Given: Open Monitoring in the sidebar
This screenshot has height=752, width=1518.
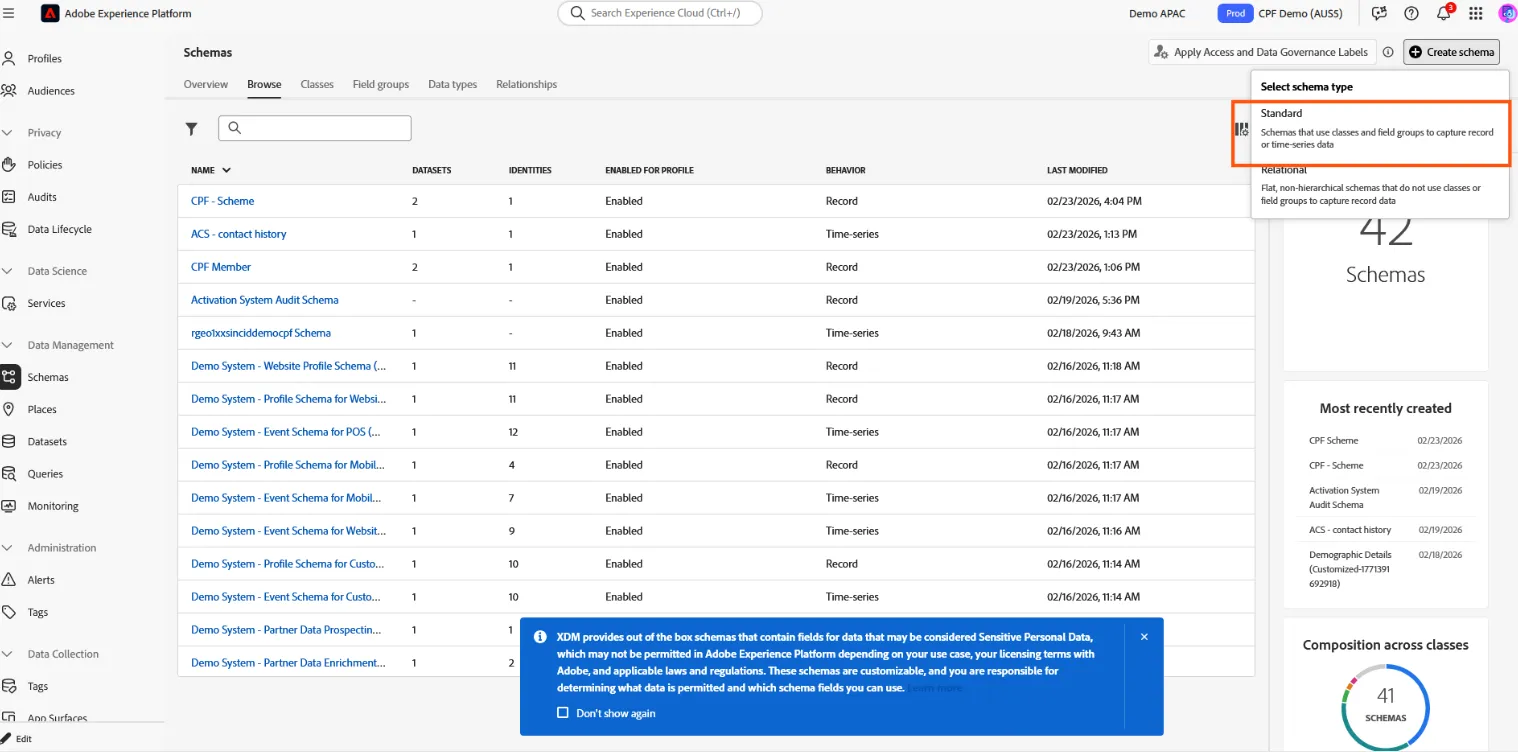Looking at the screenshot, I should 53,506.
